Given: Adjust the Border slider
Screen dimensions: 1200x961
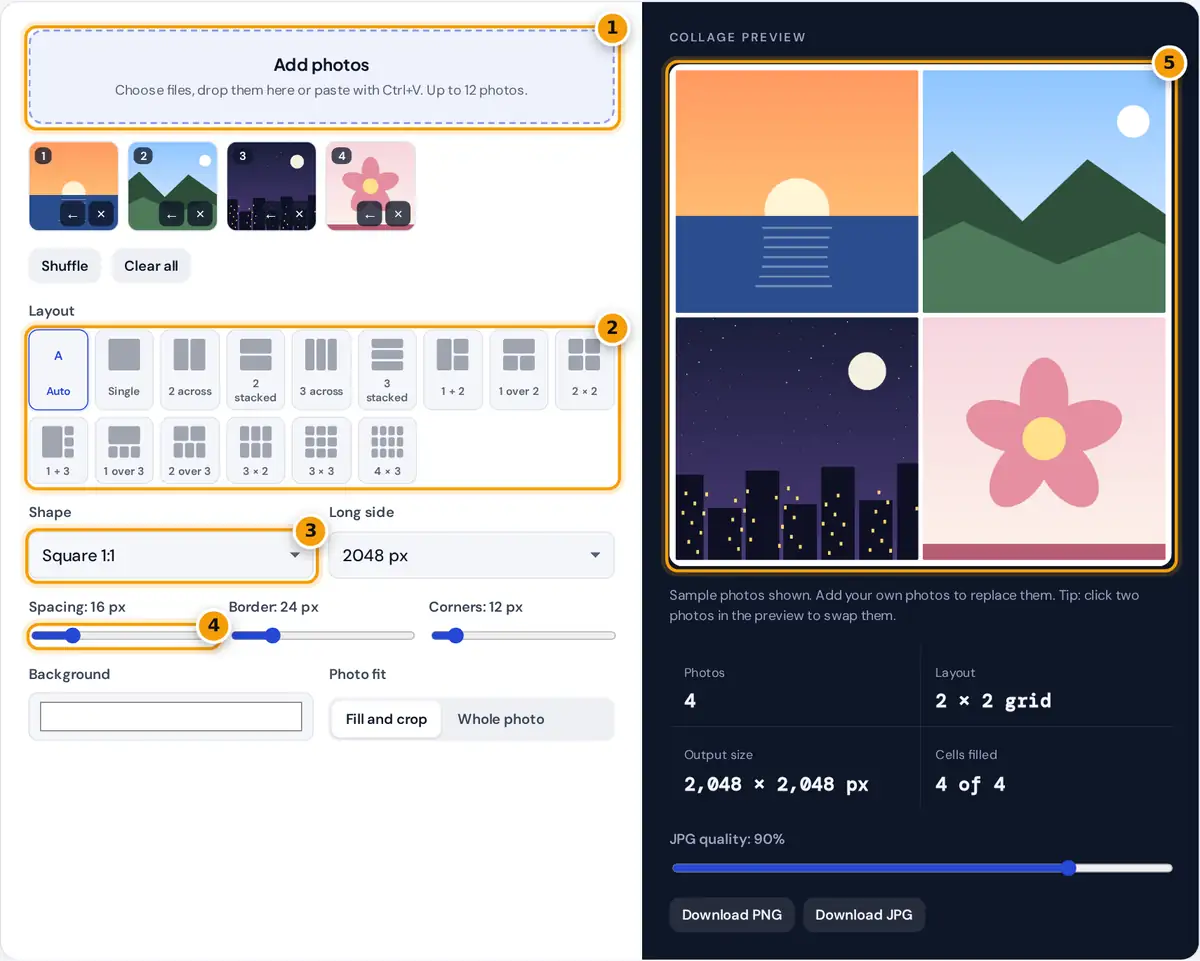Looking at the screenshot, I should click(x=322, y=636).
